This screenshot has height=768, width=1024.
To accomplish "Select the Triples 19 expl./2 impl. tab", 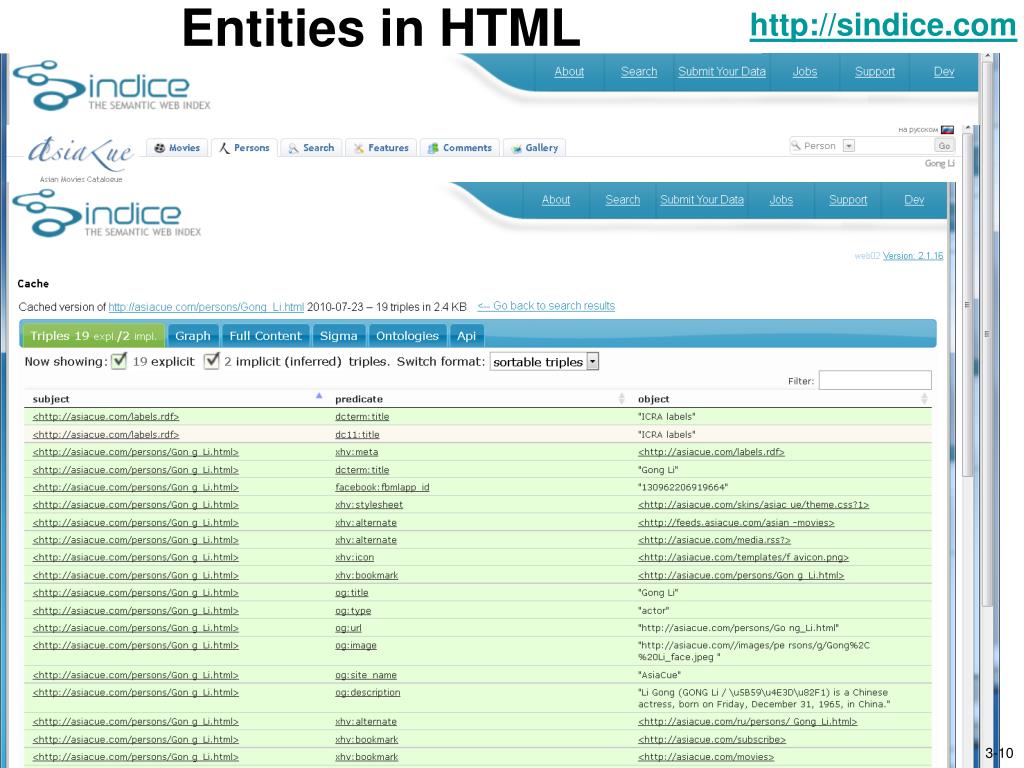I will [93, 336].
